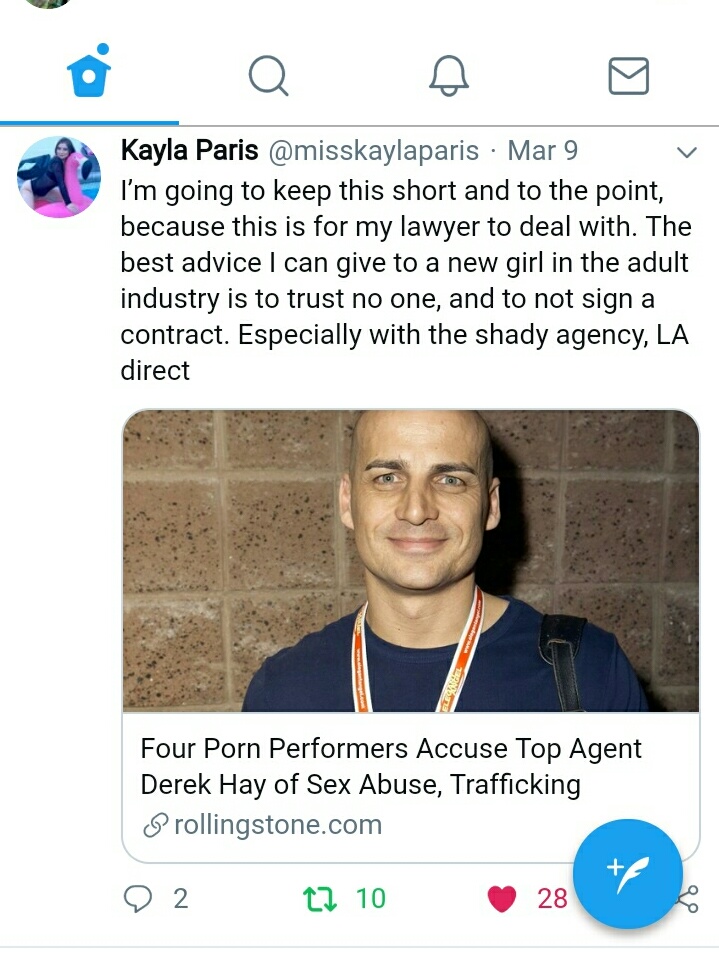The image size is (719, 960).
Task: Open the Home timeline tab
Action: [x=89, y=72]
